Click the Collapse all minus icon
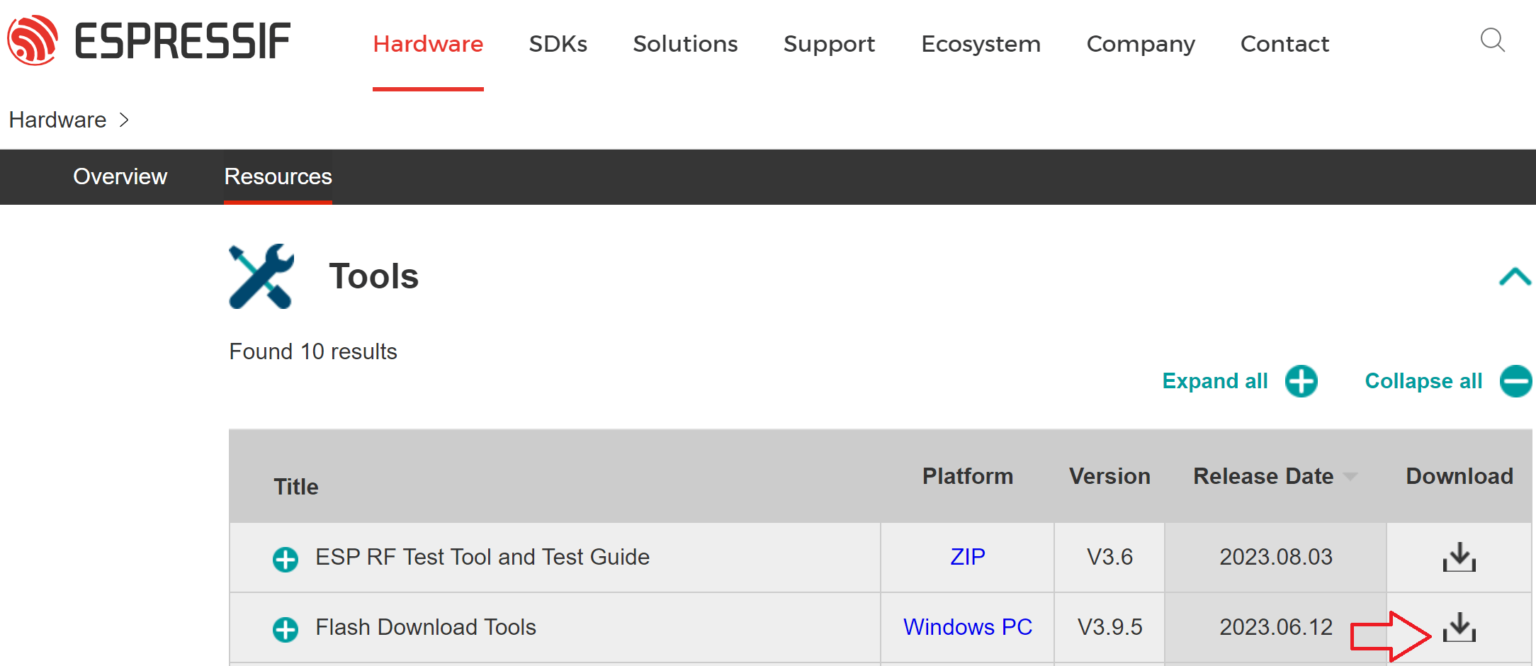 pos(1515,381)
